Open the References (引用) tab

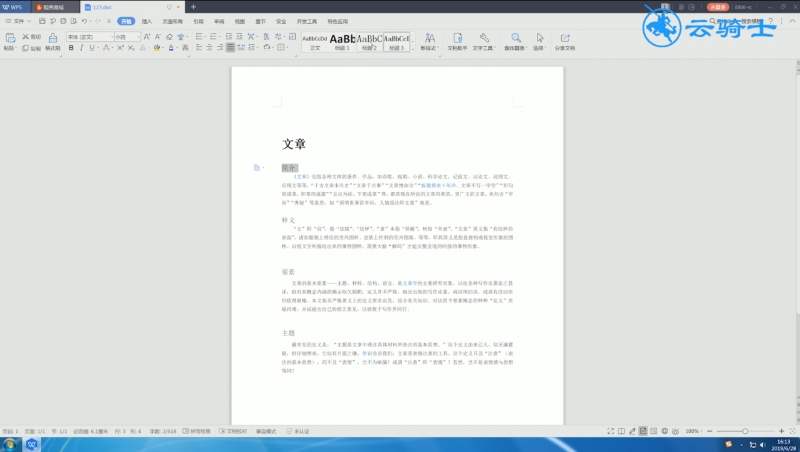coord(198,21)
